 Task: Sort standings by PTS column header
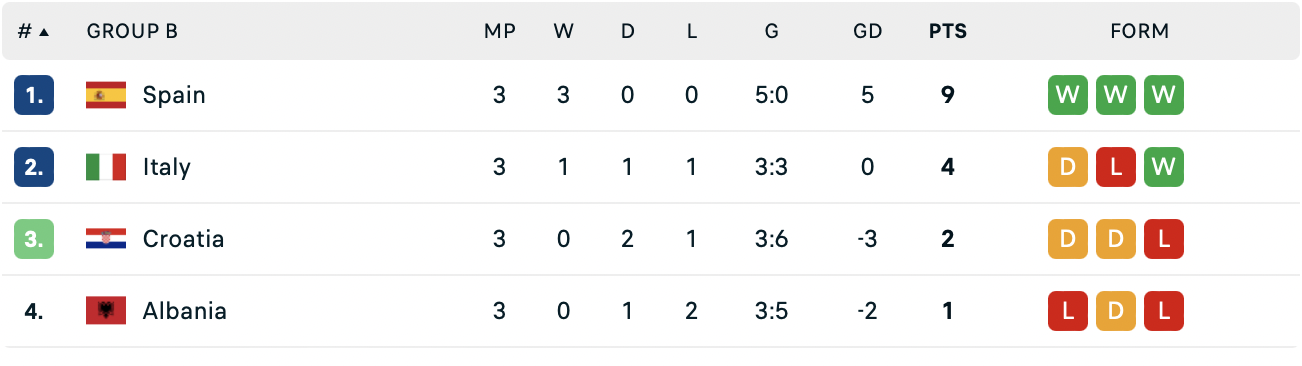948,31
